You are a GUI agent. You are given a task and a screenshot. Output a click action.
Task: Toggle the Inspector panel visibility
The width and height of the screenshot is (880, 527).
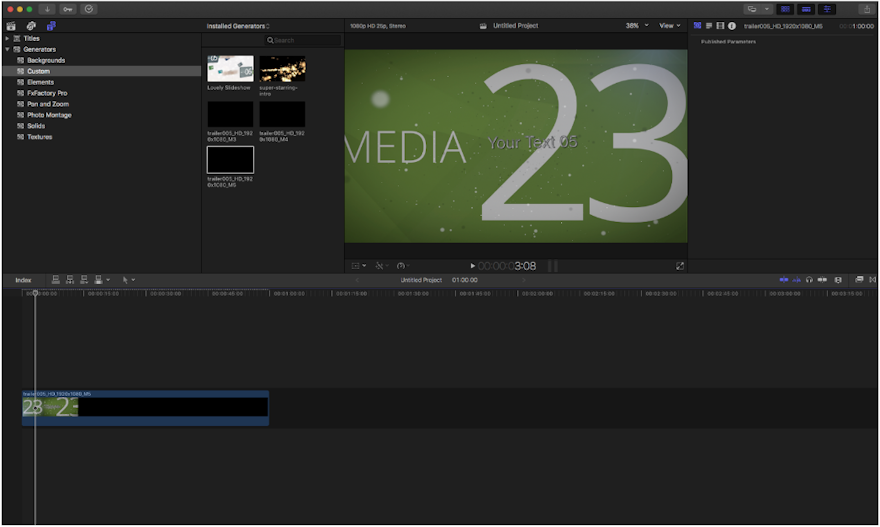pos(827,9)
